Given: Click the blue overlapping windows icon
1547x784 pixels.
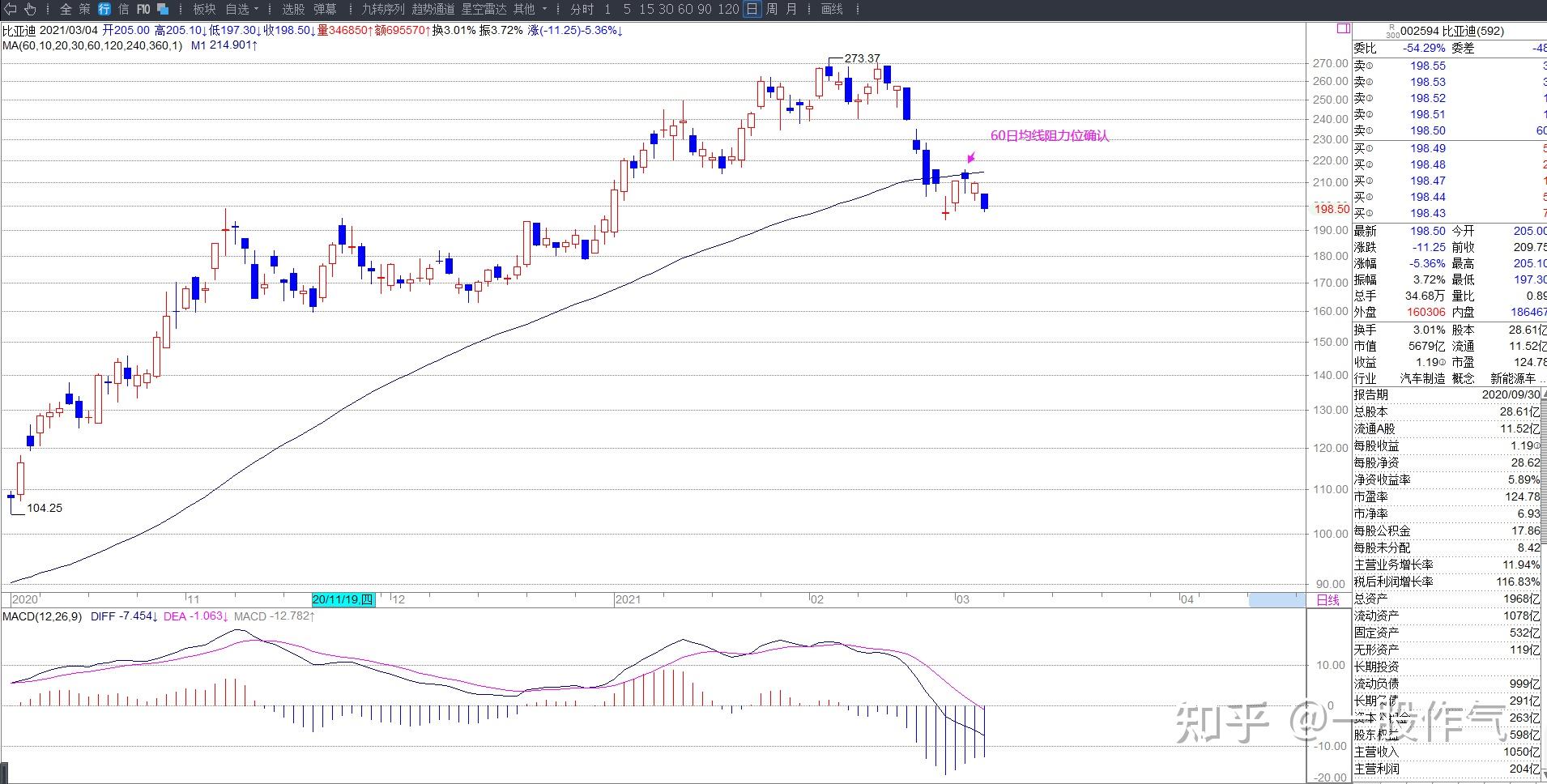Looking at the screenshot, I should pyautogui.click(x=163, y=9).
